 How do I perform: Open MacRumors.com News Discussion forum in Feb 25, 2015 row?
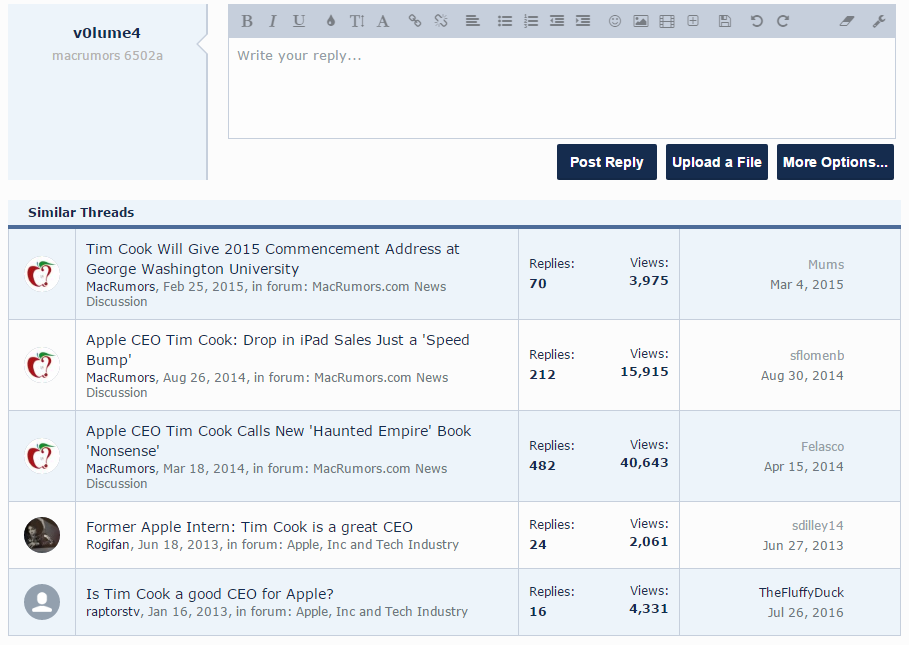pos(266,294)
